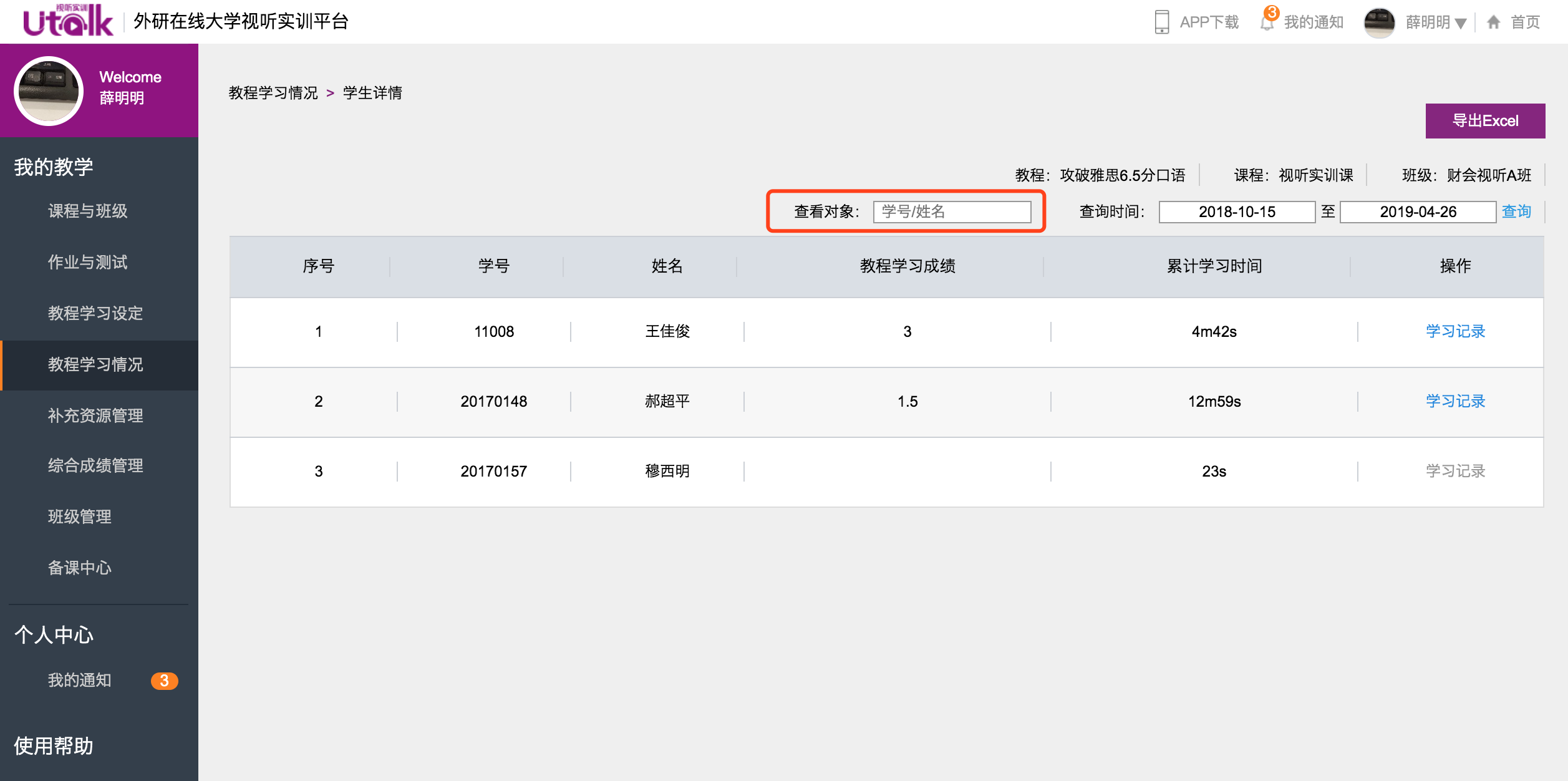Click the 学号/姓名 search field
This screenshot has height=781, width=1568.
pos(951,212)
